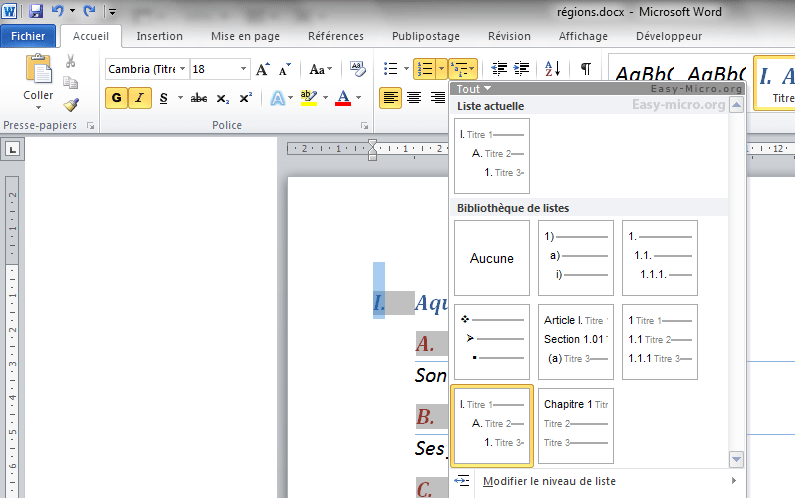
Task: Decrease font size with small A
Action: (x=285, y=69)
